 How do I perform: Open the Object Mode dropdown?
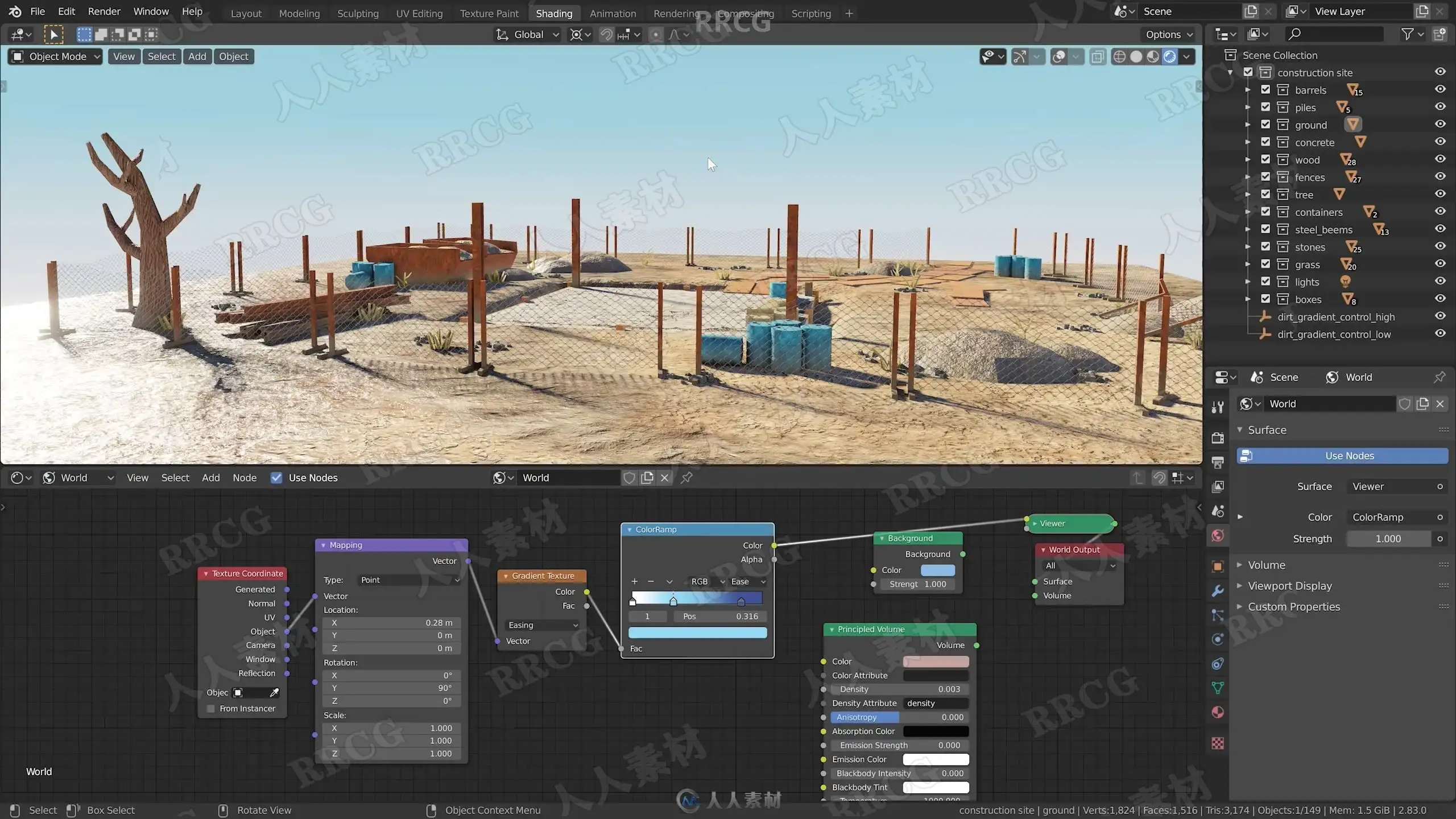[x=56, y=56]
